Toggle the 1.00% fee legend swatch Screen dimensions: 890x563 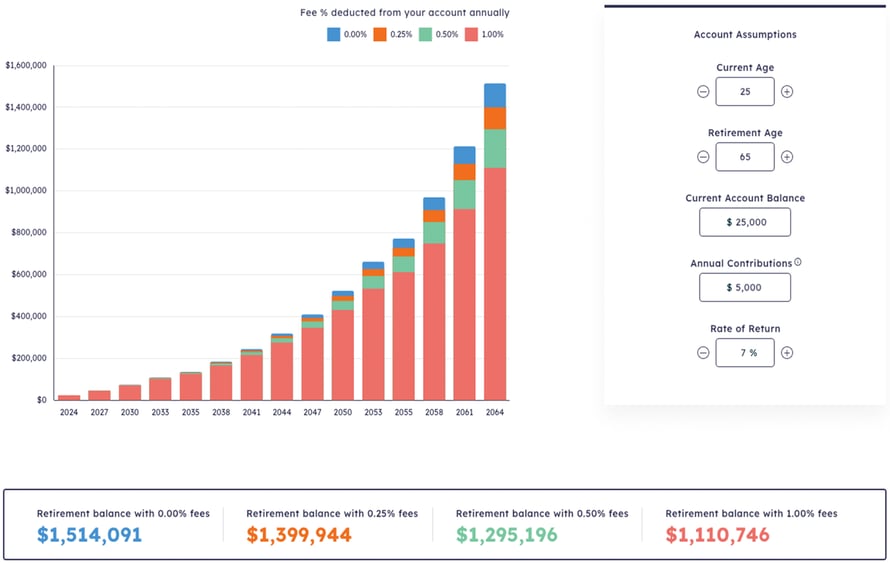click(471, 34)
